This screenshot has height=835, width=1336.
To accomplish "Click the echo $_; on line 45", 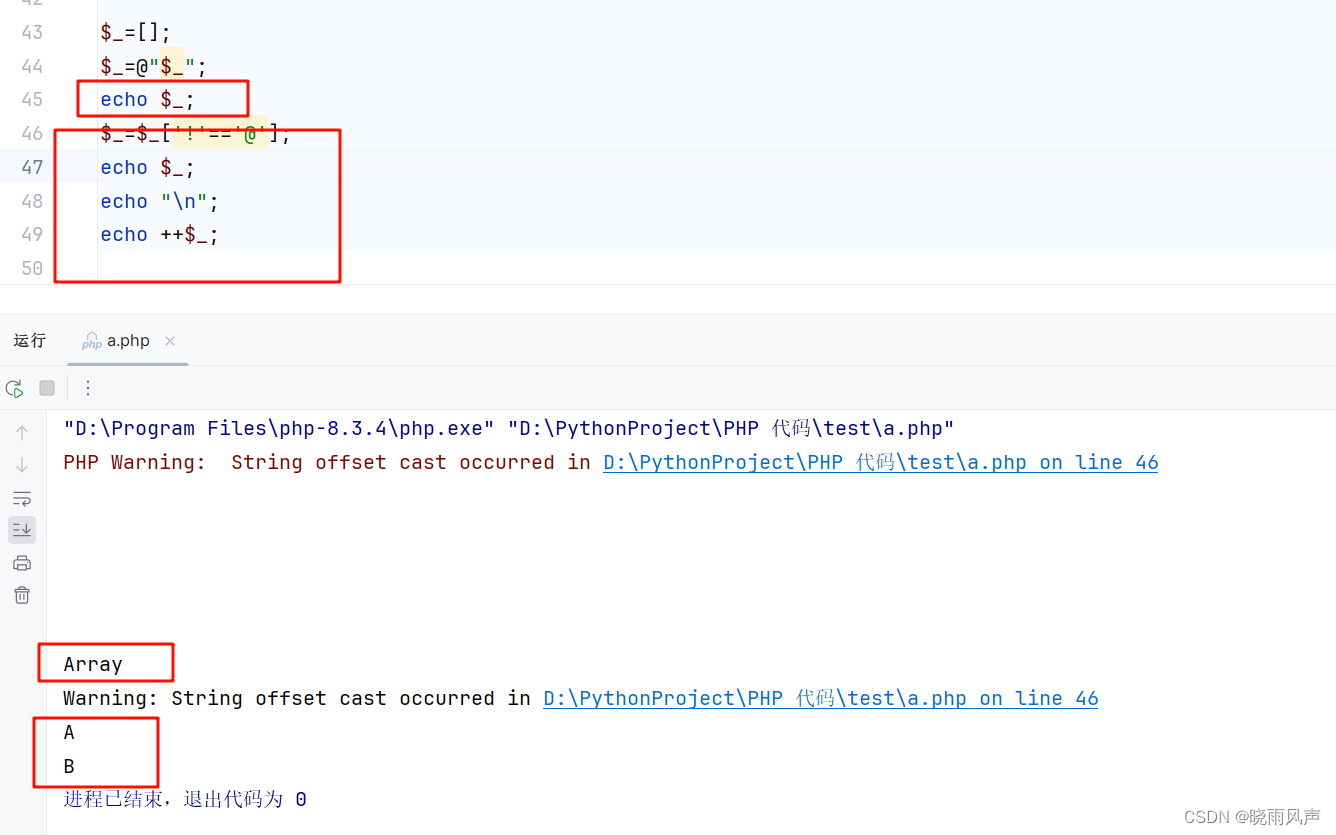I will click(x=148, y=99).
